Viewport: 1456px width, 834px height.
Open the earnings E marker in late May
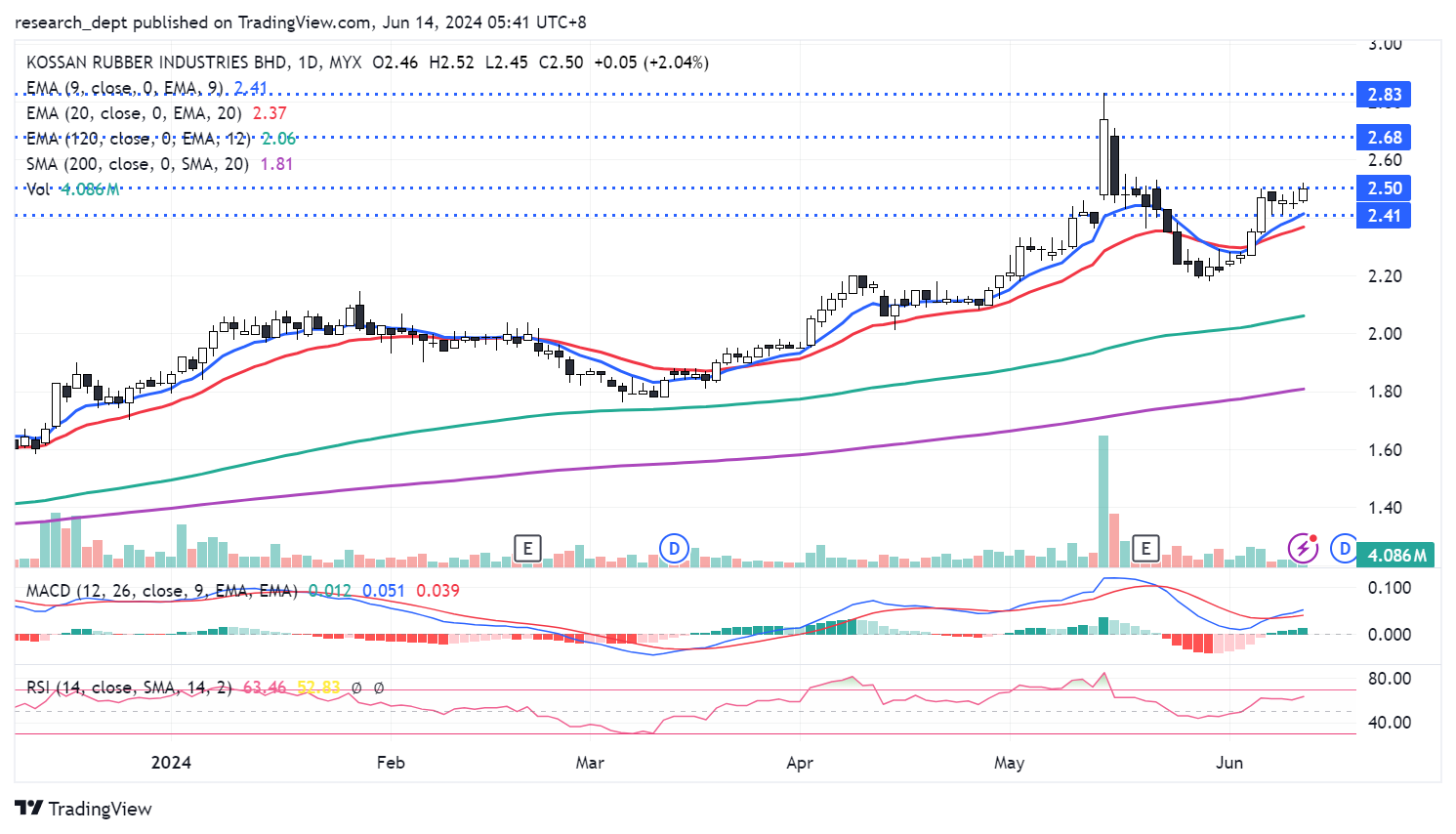1144,548
